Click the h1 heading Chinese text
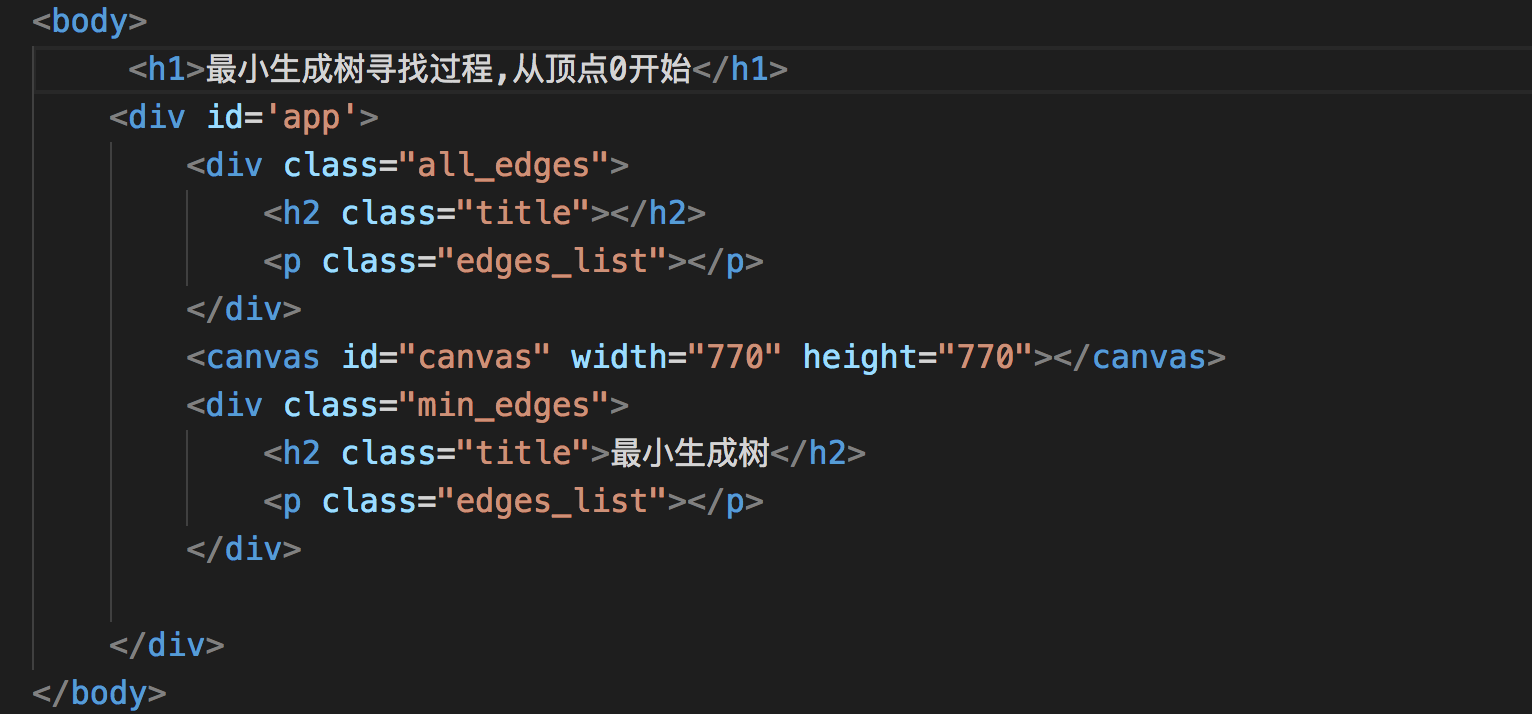 point(449,69)
